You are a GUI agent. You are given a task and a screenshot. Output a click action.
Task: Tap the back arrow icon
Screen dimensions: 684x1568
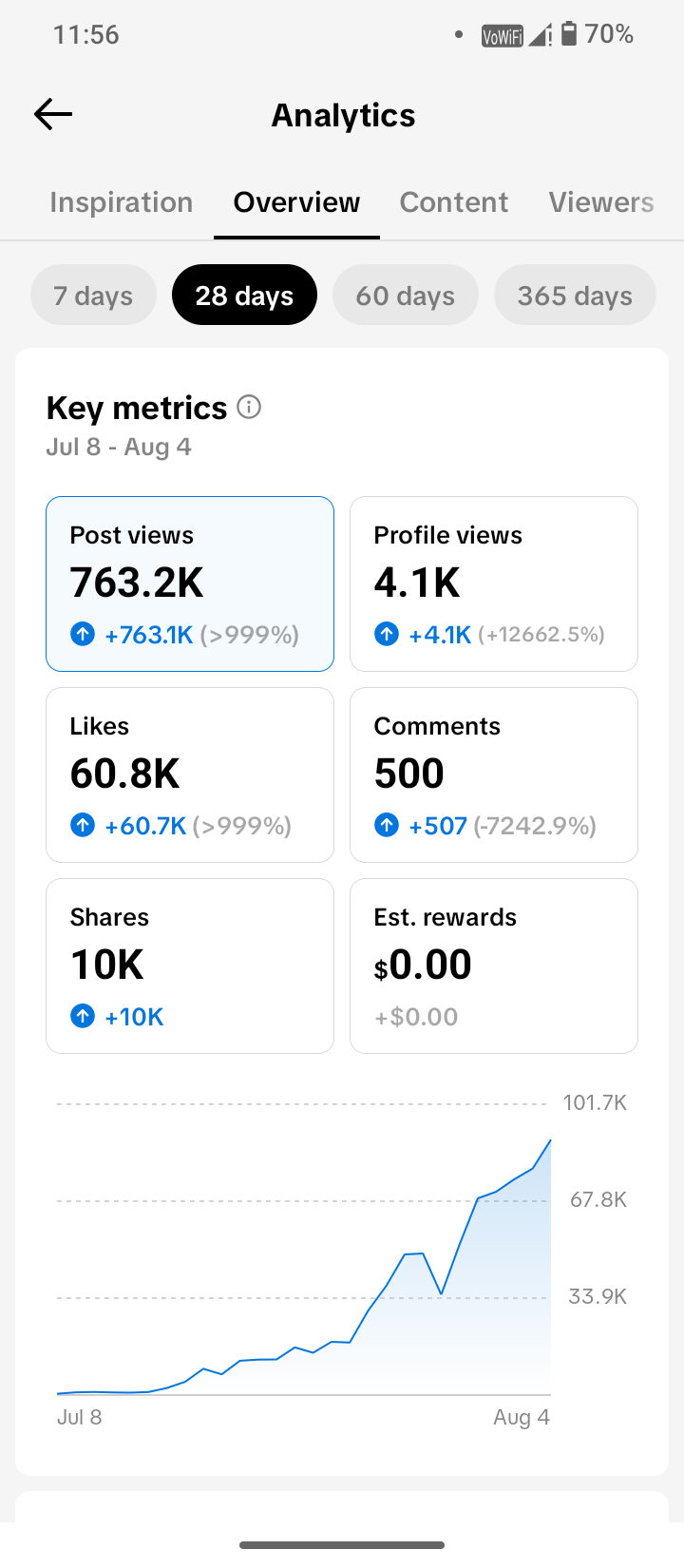pos(53,115)
